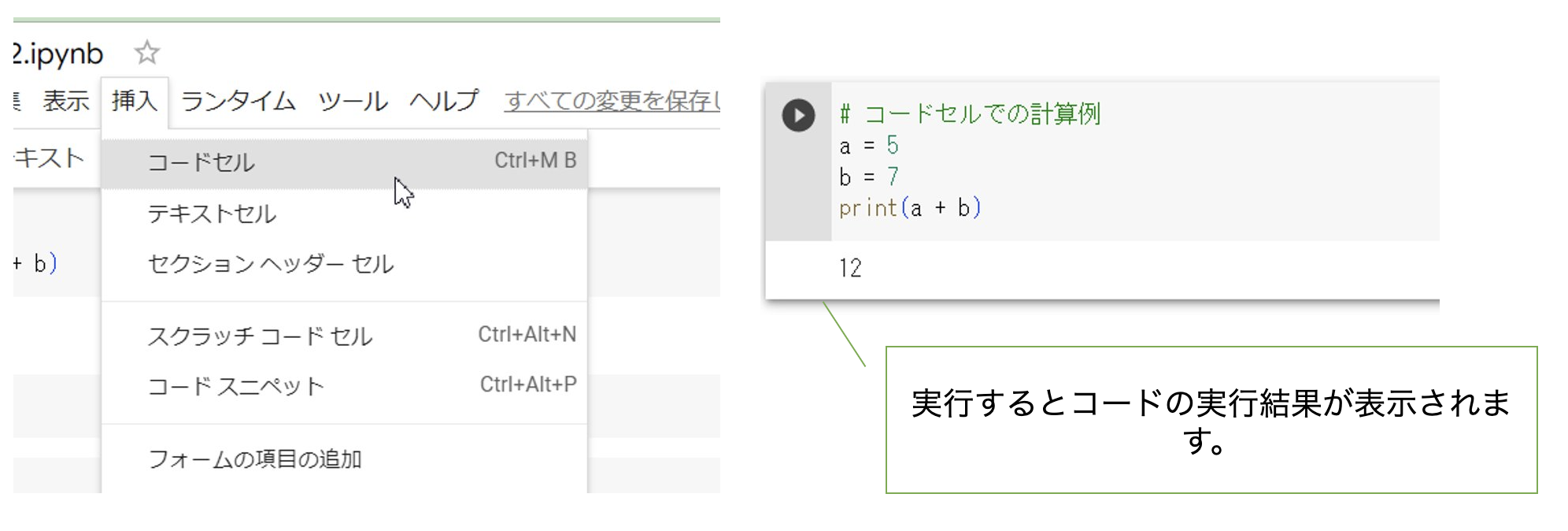Run the code cell with the play button
This screenshot has height=531, width=1568.
coord(797,114)
